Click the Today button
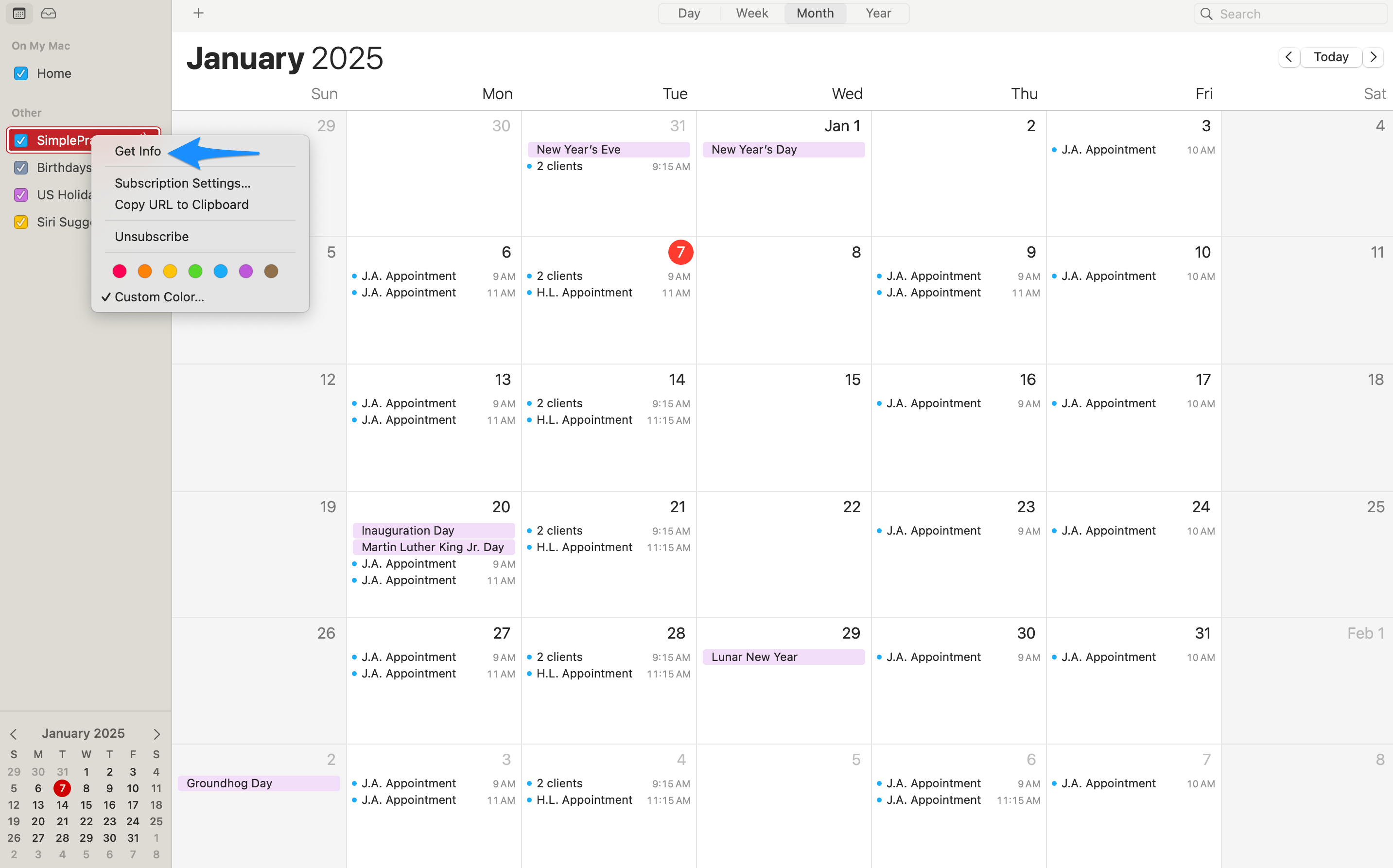 (x=1331, y=57)
